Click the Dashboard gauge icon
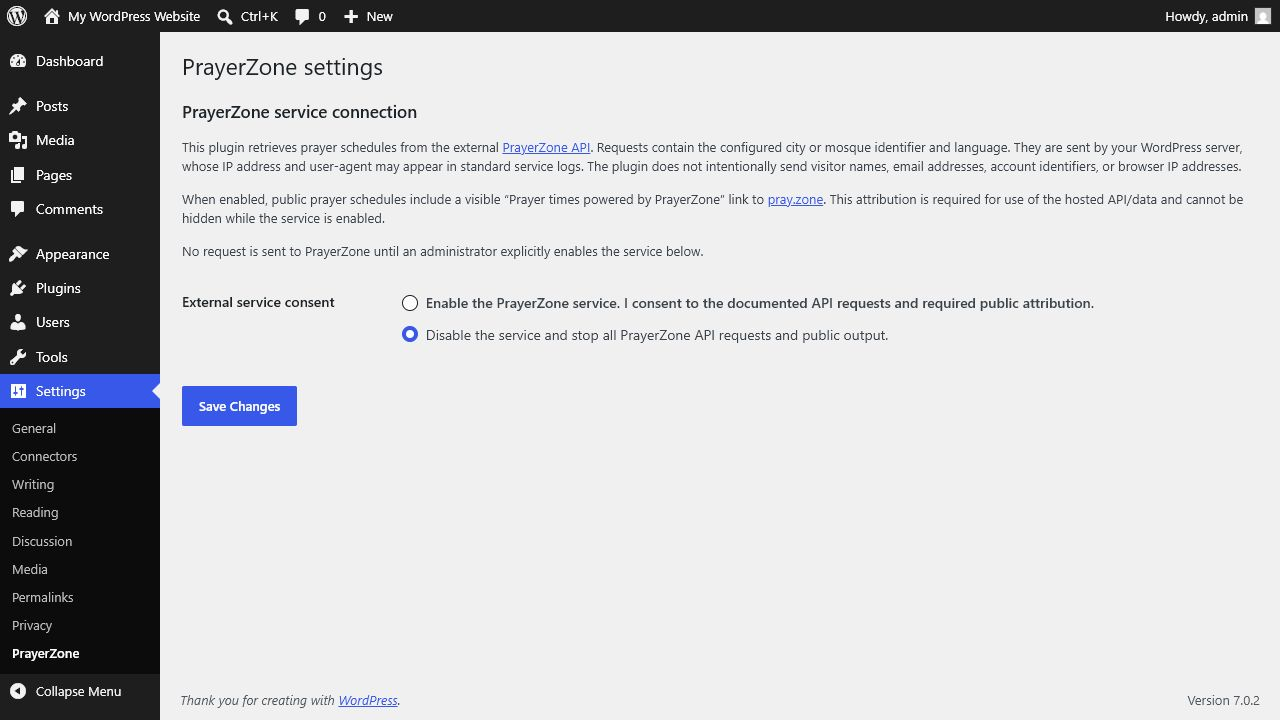This screenshot has width=1280, height=720. coord(18,61)
